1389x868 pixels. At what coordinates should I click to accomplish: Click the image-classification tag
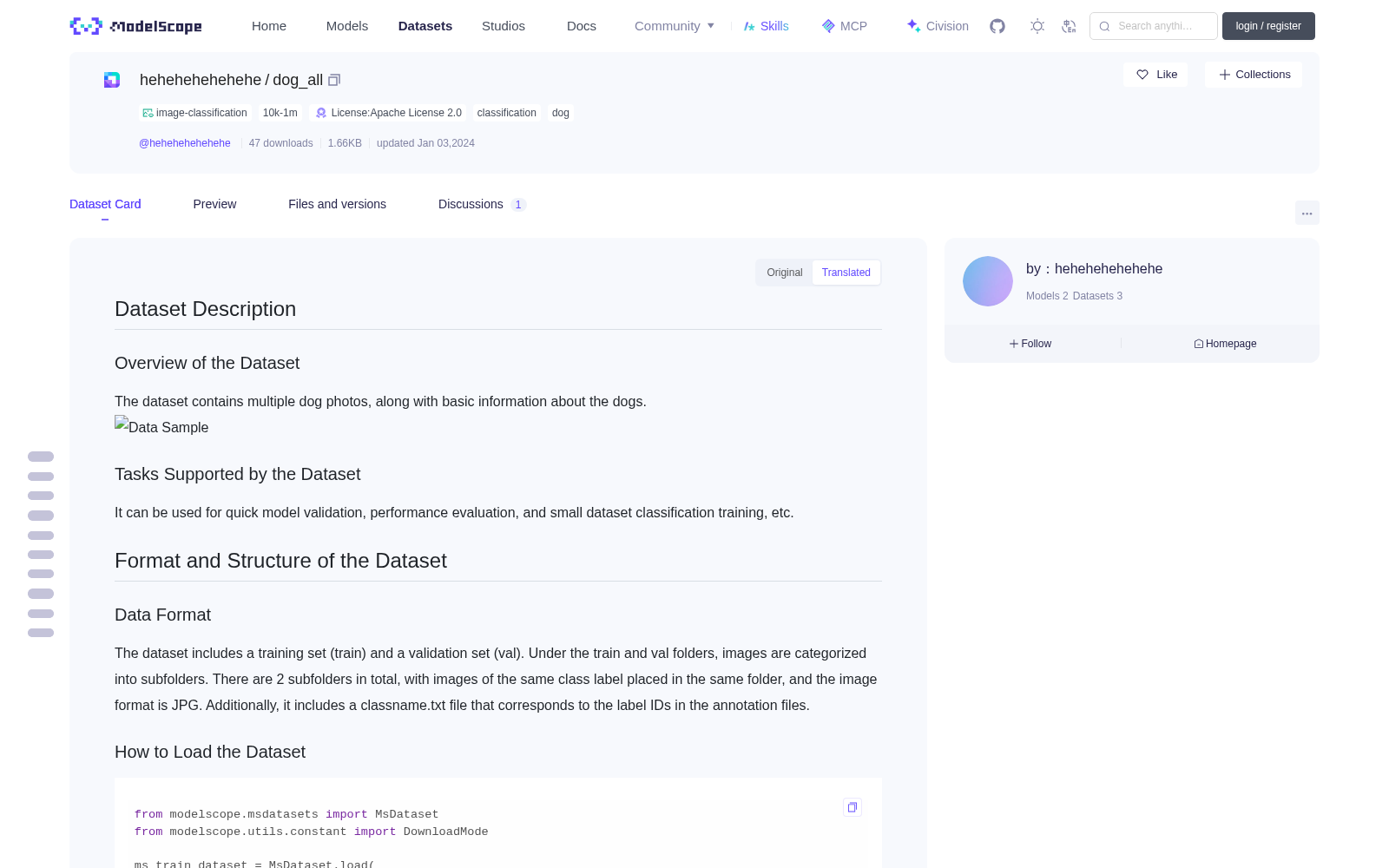pos(195,113)
